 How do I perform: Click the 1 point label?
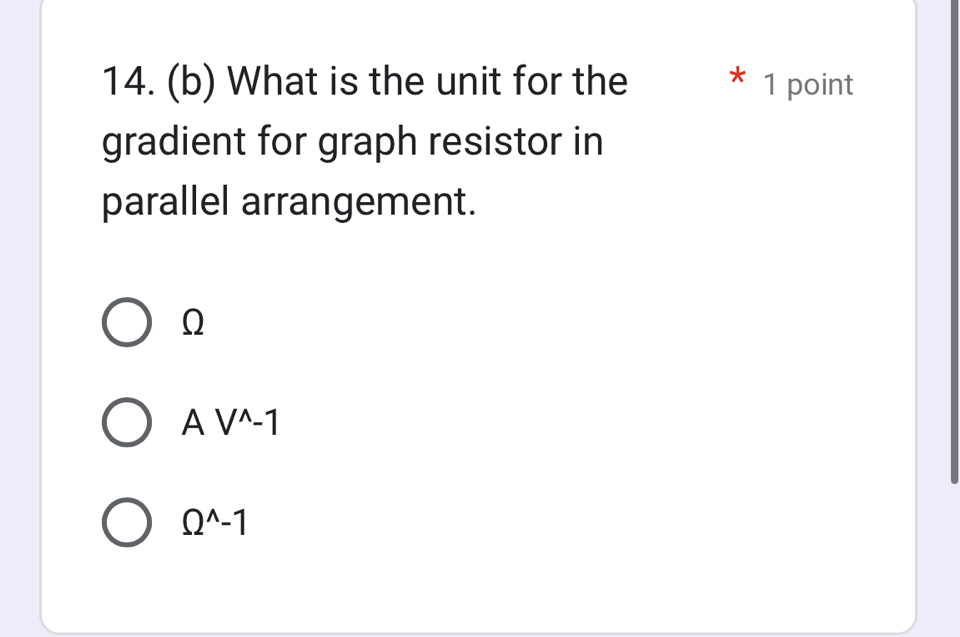[x=808, y=86]
